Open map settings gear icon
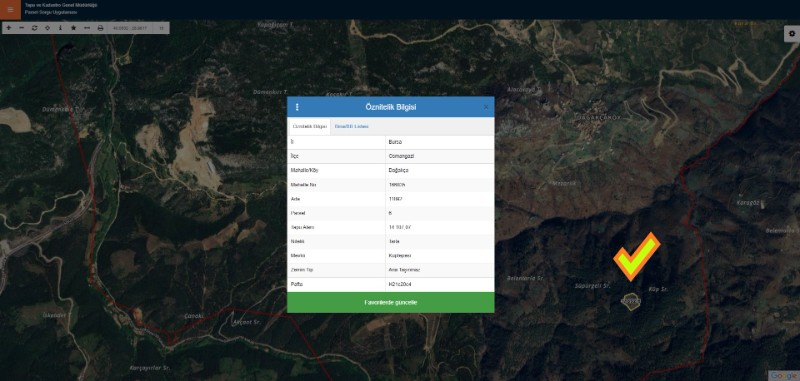 pyautogui.click(x=792, y=34)
